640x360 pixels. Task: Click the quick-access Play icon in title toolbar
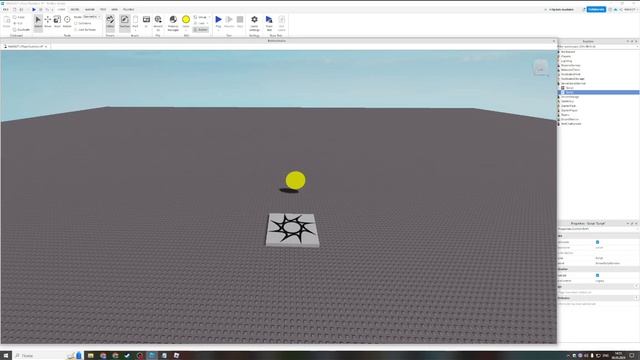point(34,9)
